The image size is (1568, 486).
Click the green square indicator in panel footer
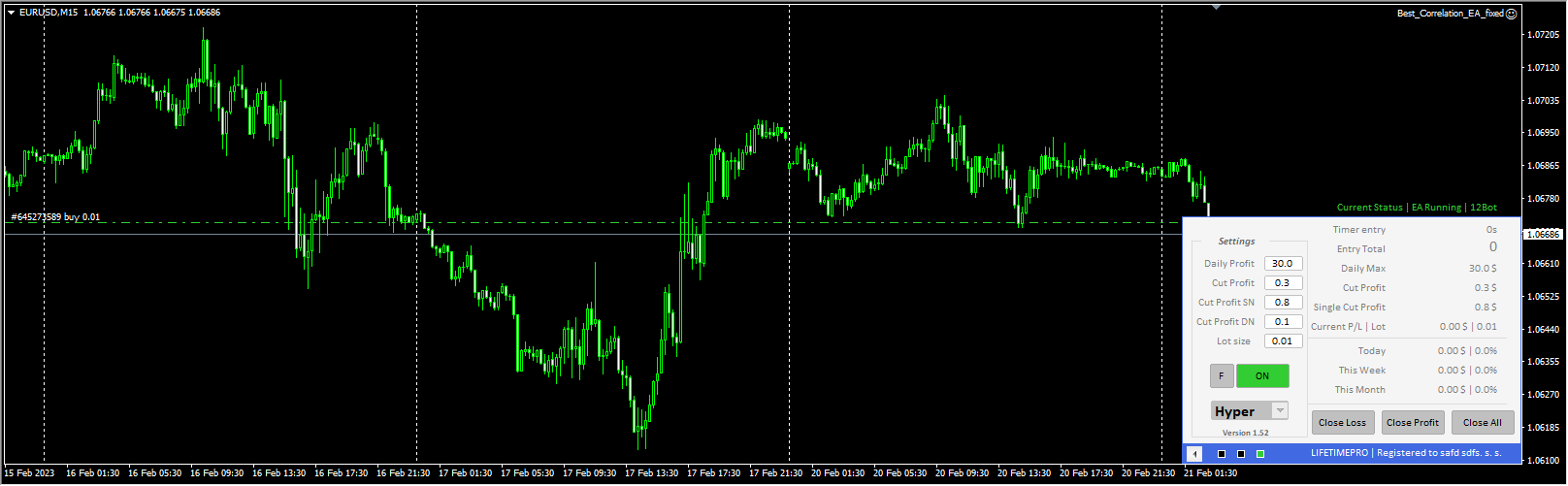pos(1260,454)
